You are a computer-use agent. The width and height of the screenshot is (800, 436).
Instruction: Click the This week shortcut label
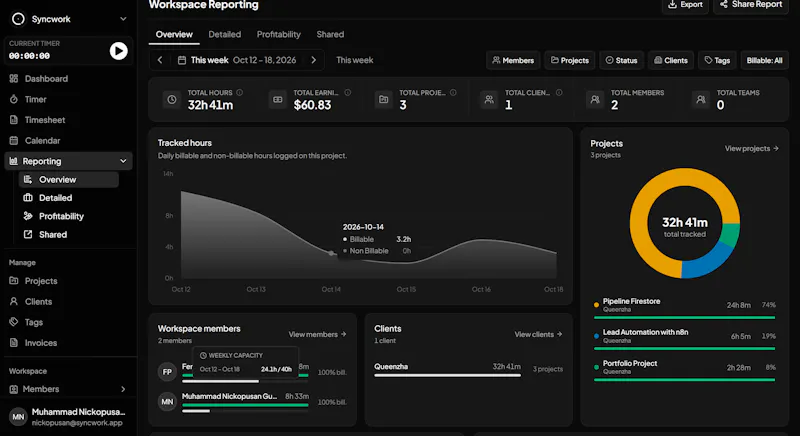coord(355,60)
